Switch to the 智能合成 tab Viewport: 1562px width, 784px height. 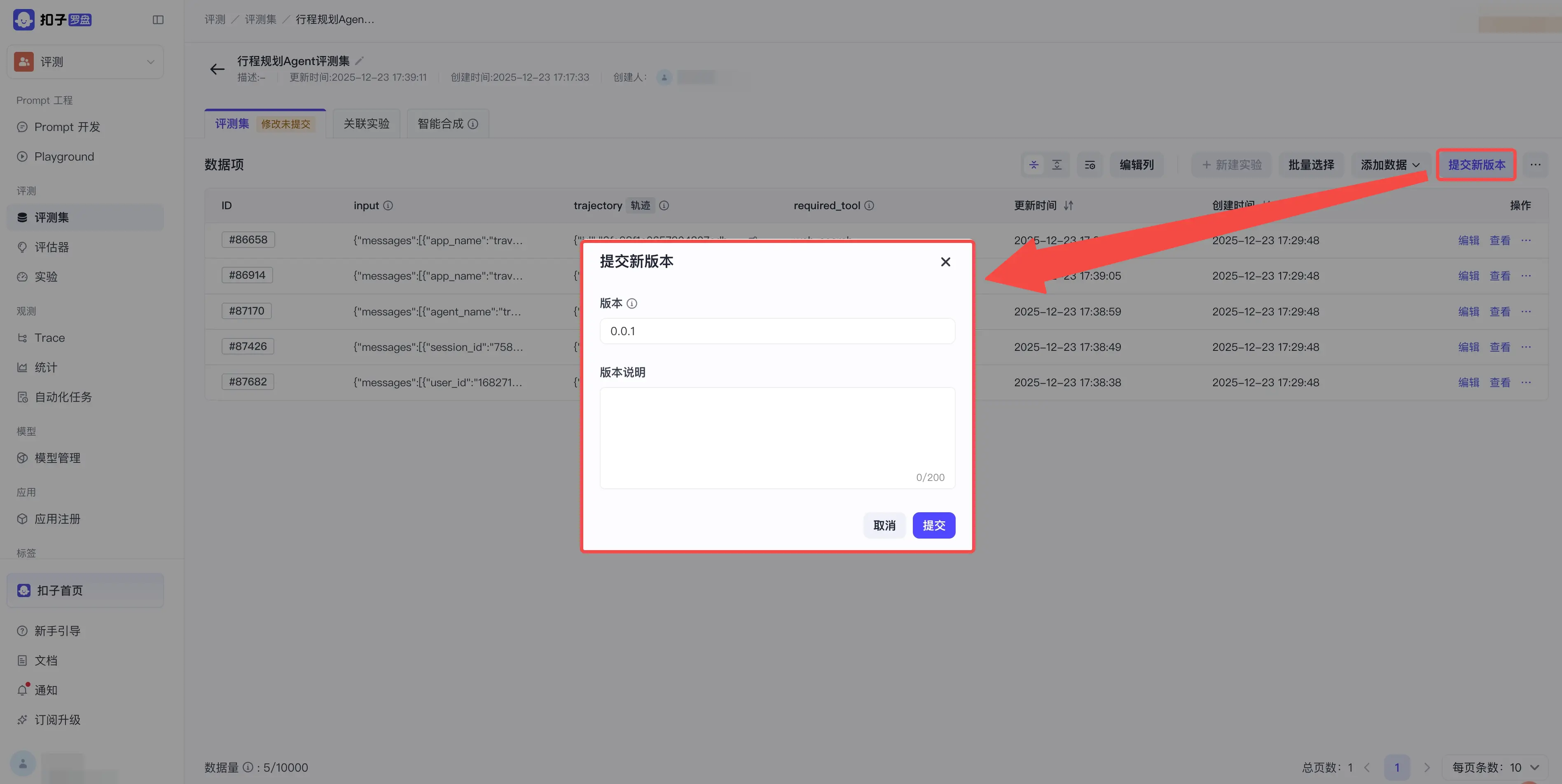(x=448, y=124)
